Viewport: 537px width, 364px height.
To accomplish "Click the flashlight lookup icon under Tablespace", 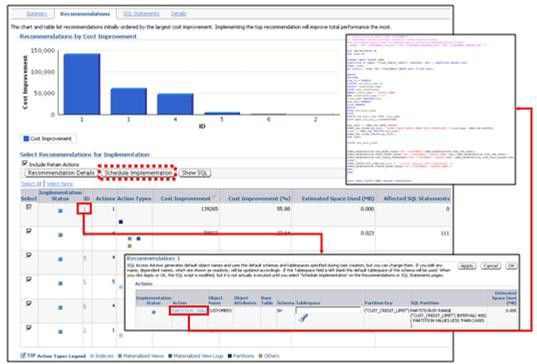I will (x=303, y=318).
